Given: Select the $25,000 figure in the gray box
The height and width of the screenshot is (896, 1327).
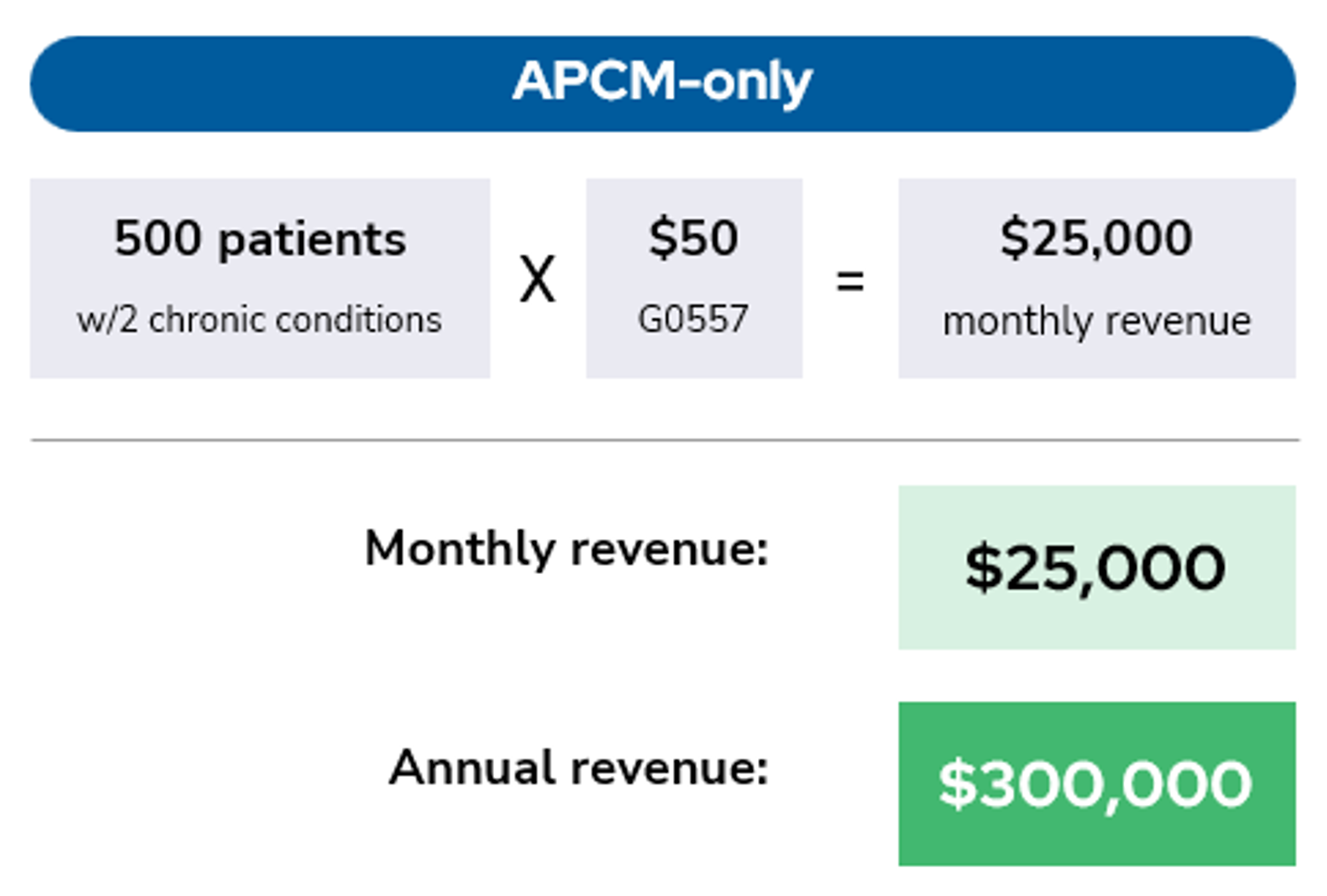Looking at the screenshot, I should coord(1096,237).
